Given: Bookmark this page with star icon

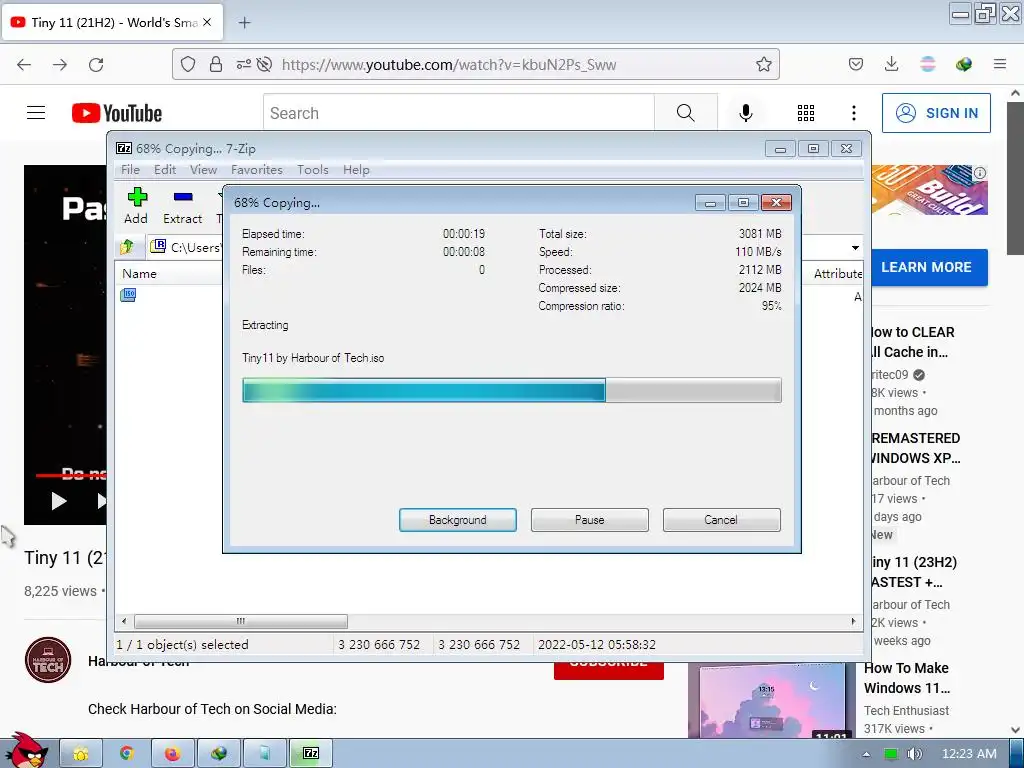Looking at the screenshot, I should pos(763,64).
